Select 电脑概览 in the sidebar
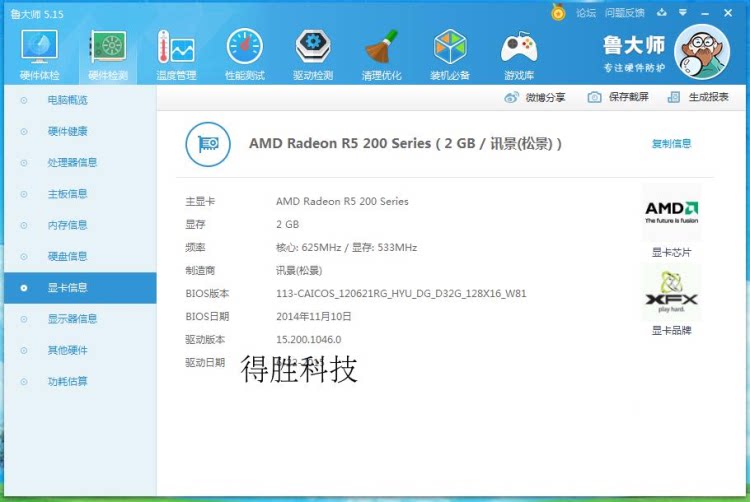The image size is (750, 502). tap(80, 100)
